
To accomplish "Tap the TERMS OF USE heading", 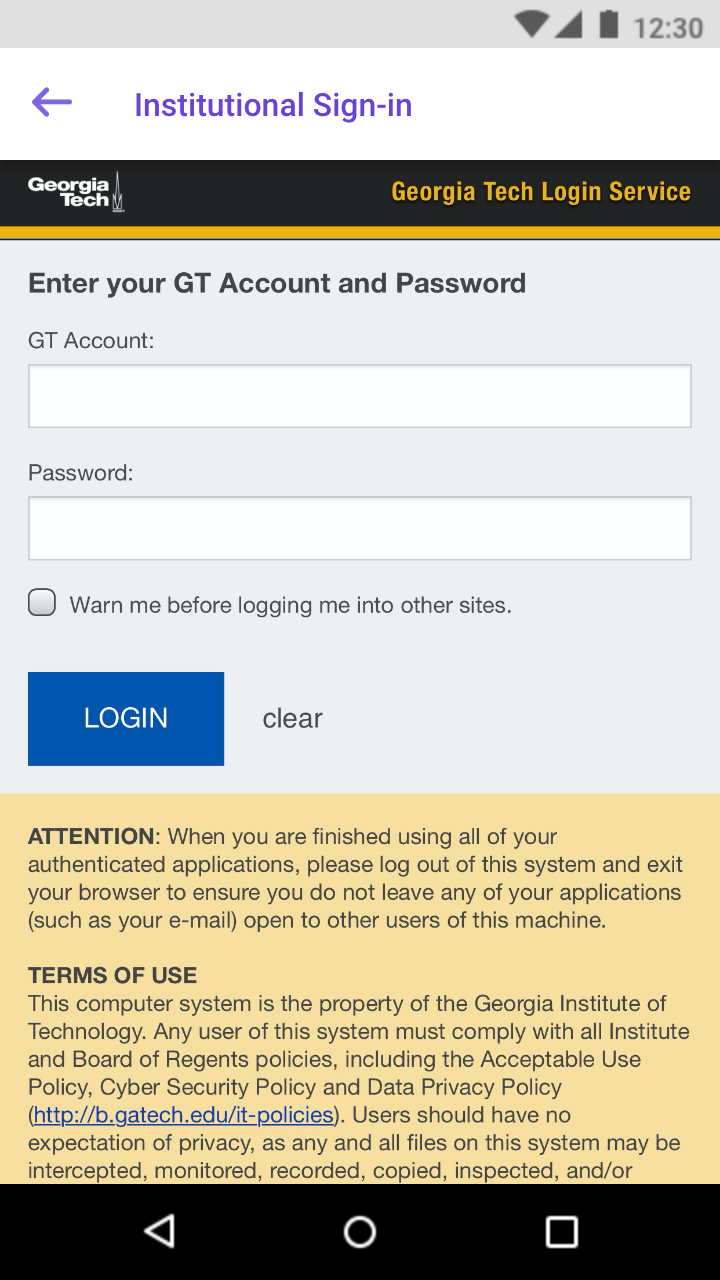I will (112, 975).
